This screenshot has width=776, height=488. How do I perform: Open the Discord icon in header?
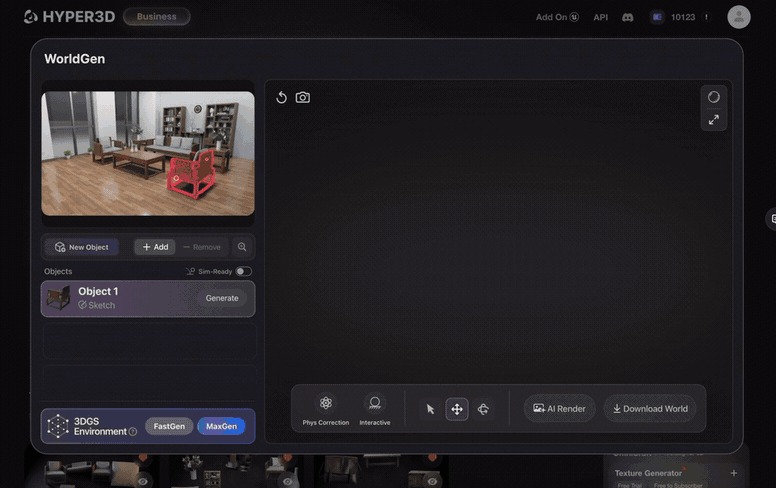pyautogui.click(x=628, y=17)
